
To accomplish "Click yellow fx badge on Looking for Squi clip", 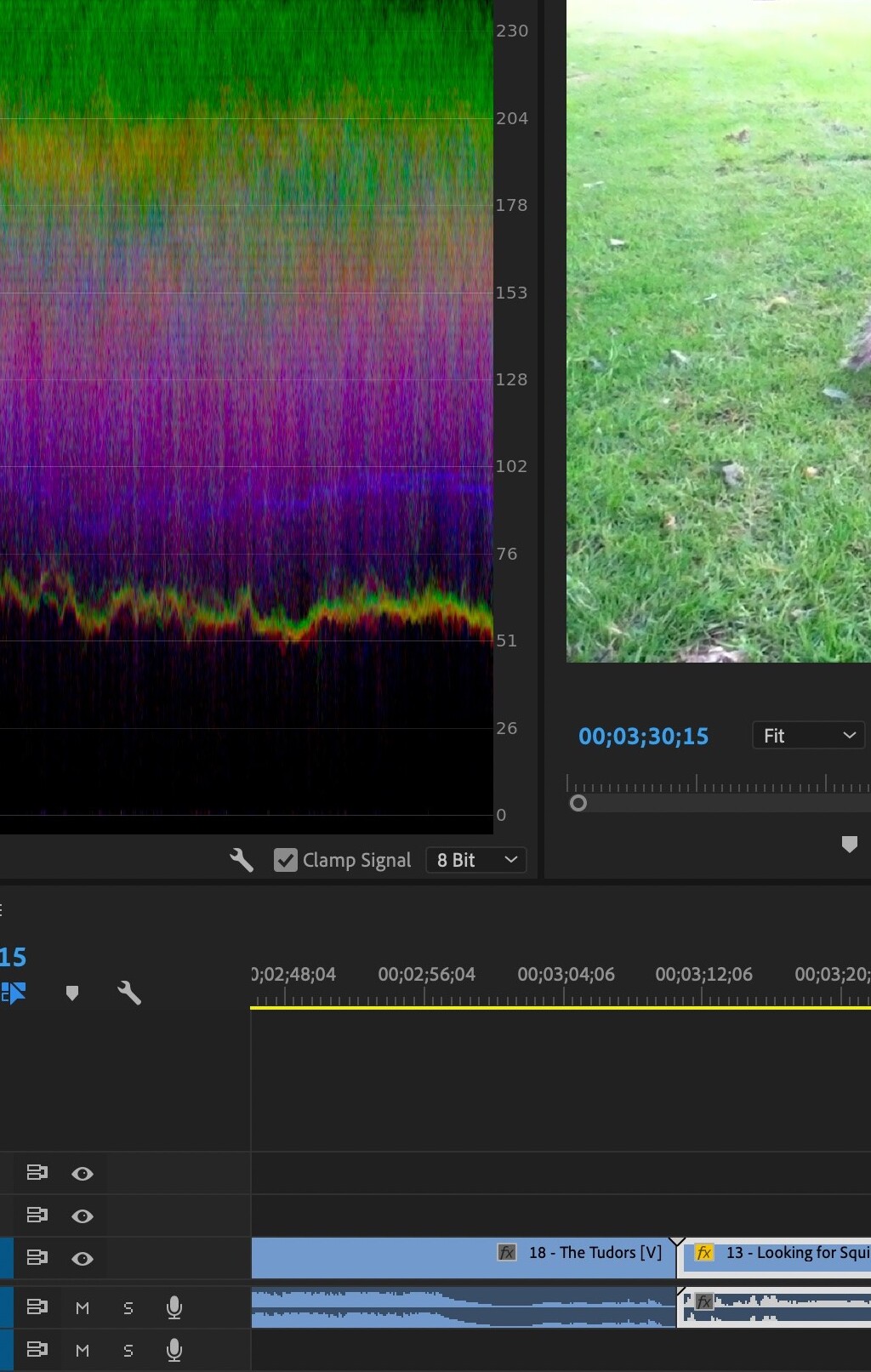I will click(704, 1253).
